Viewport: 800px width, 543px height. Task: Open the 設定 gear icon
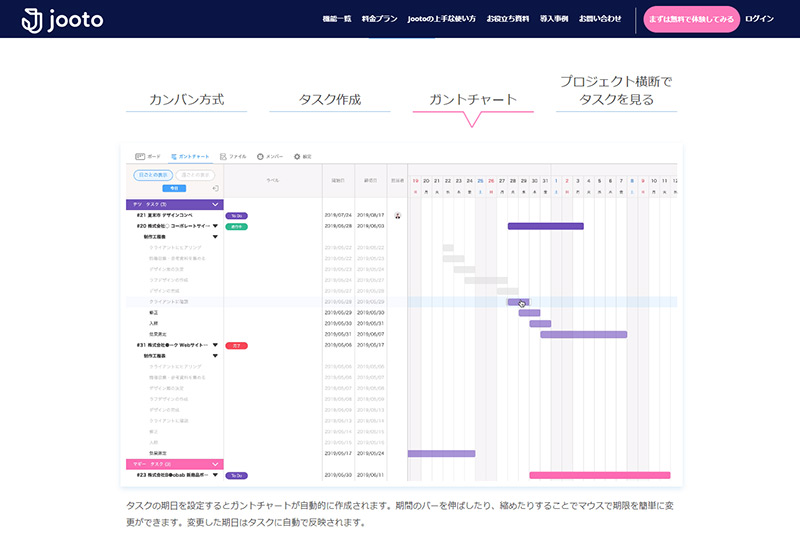pos(297,157)
